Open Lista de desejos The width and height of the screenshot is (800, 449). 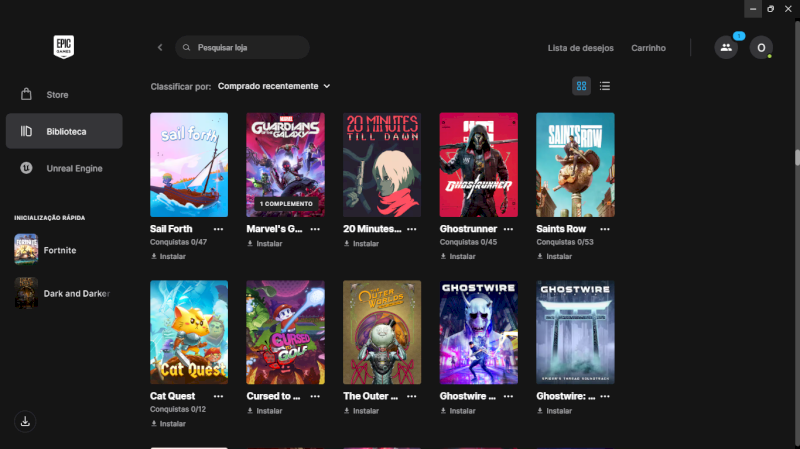pos(581,48)
